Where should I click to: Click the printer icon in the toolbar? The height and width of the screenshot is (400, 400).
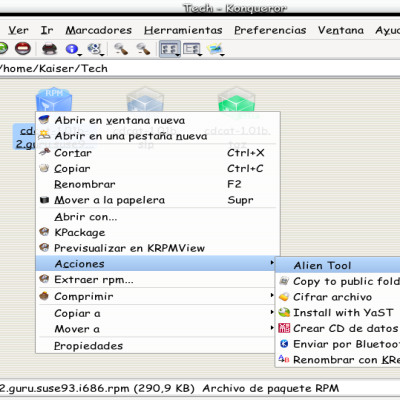[50, 49]
